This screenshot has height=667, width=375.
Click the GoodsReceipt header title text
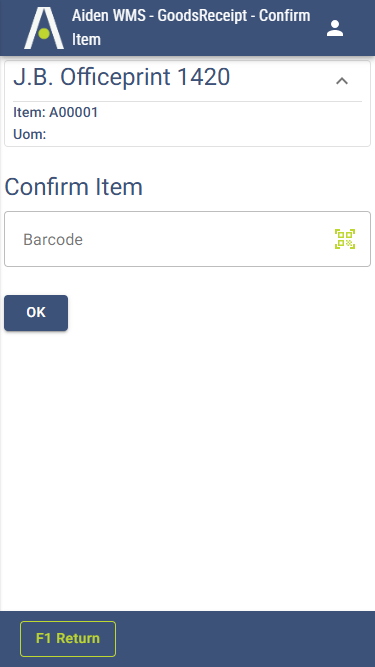202,16
